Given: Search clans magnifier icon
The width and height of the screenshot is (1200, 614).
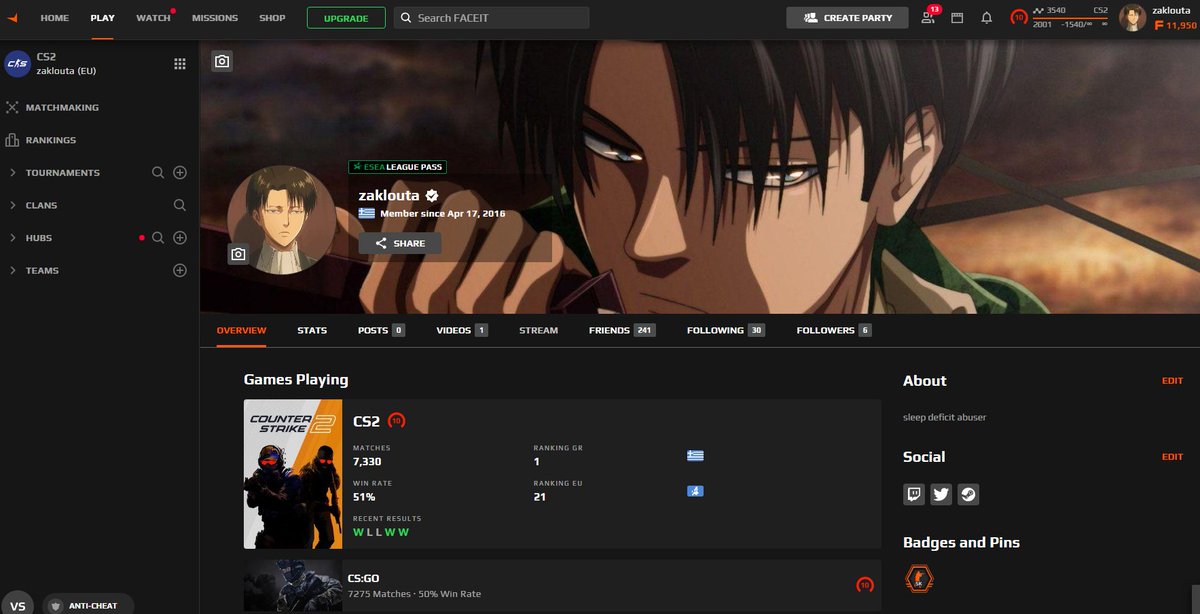Looking at the screenshot, I should [x=180, y=205].
